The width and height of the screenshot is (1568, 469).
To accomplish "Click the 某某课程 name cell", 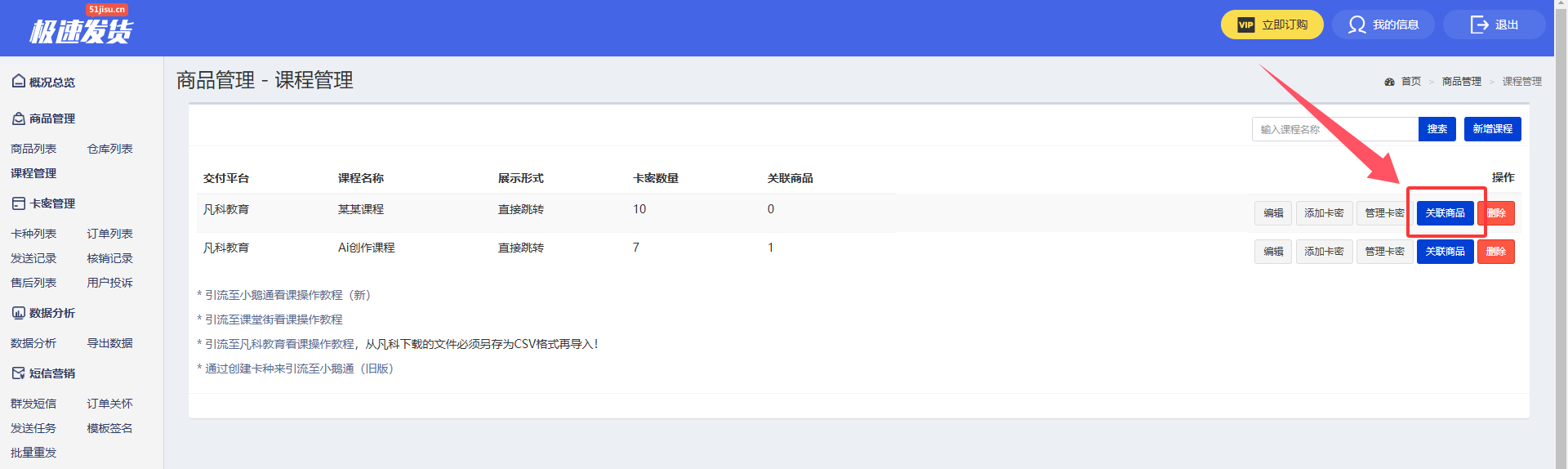I will [361, 209].
